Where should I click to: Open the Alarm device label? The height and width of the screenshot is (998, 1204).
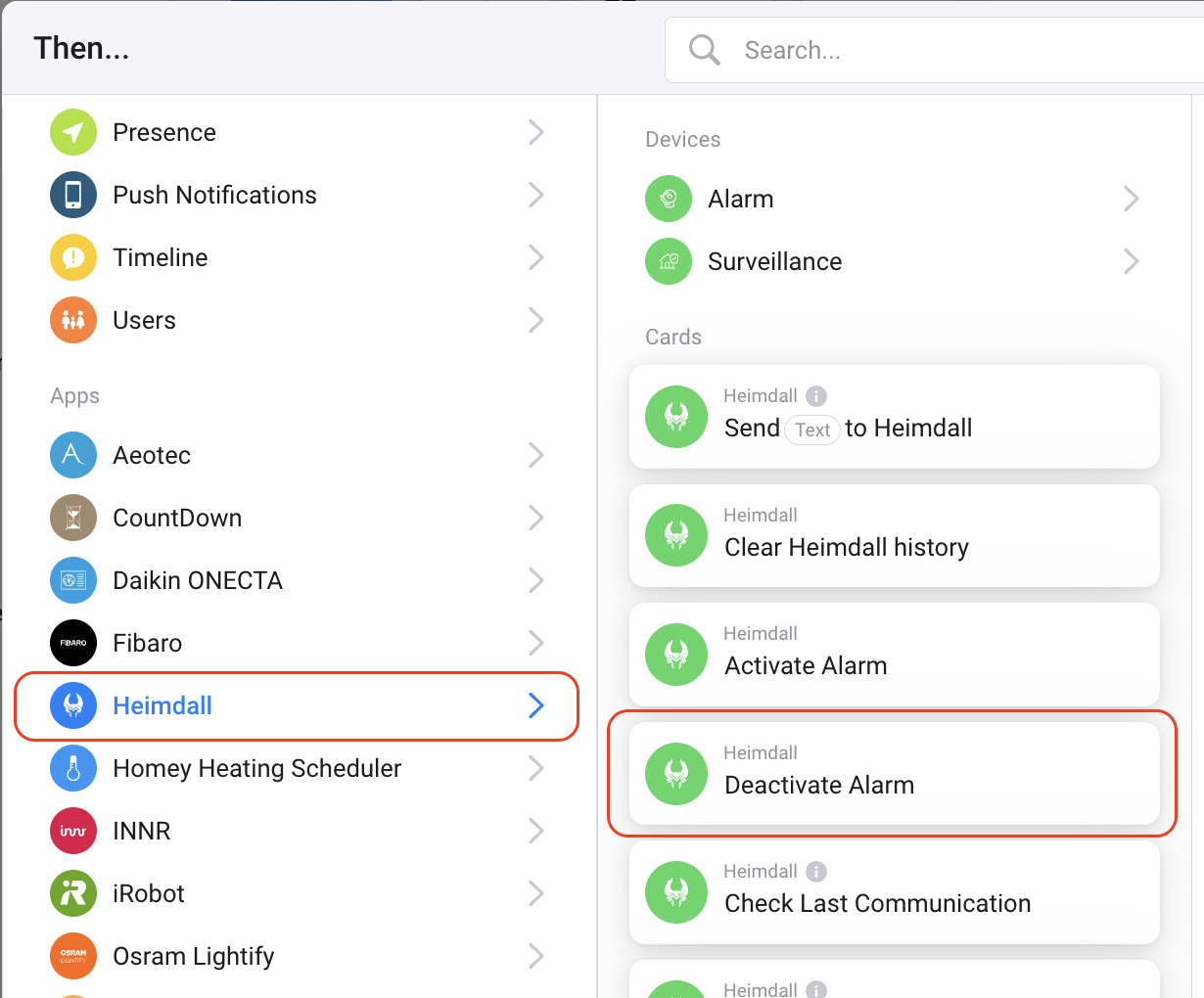741,199
